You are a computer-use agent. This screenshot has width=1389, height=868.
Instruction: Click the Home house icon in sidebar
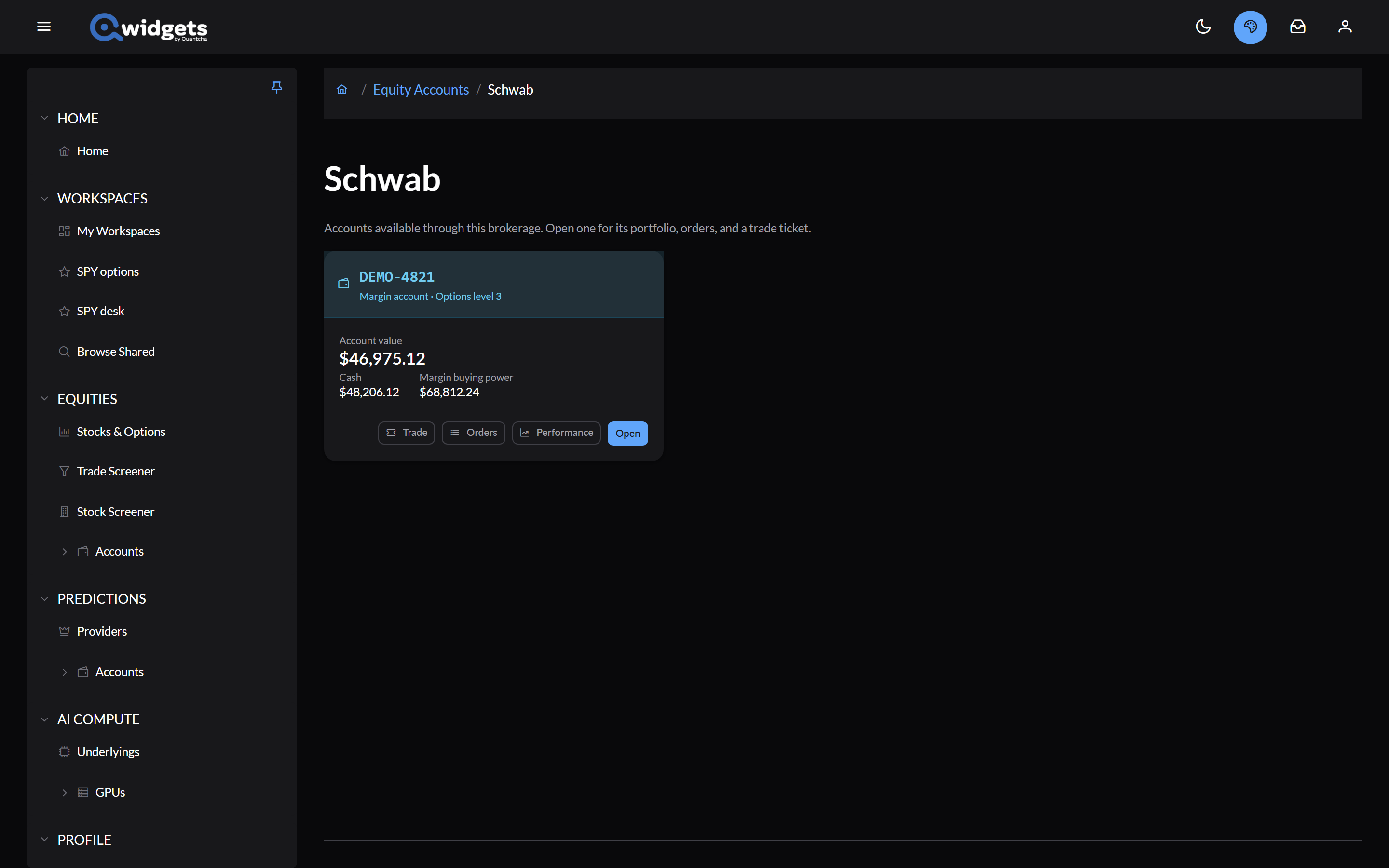coord(64,151)
